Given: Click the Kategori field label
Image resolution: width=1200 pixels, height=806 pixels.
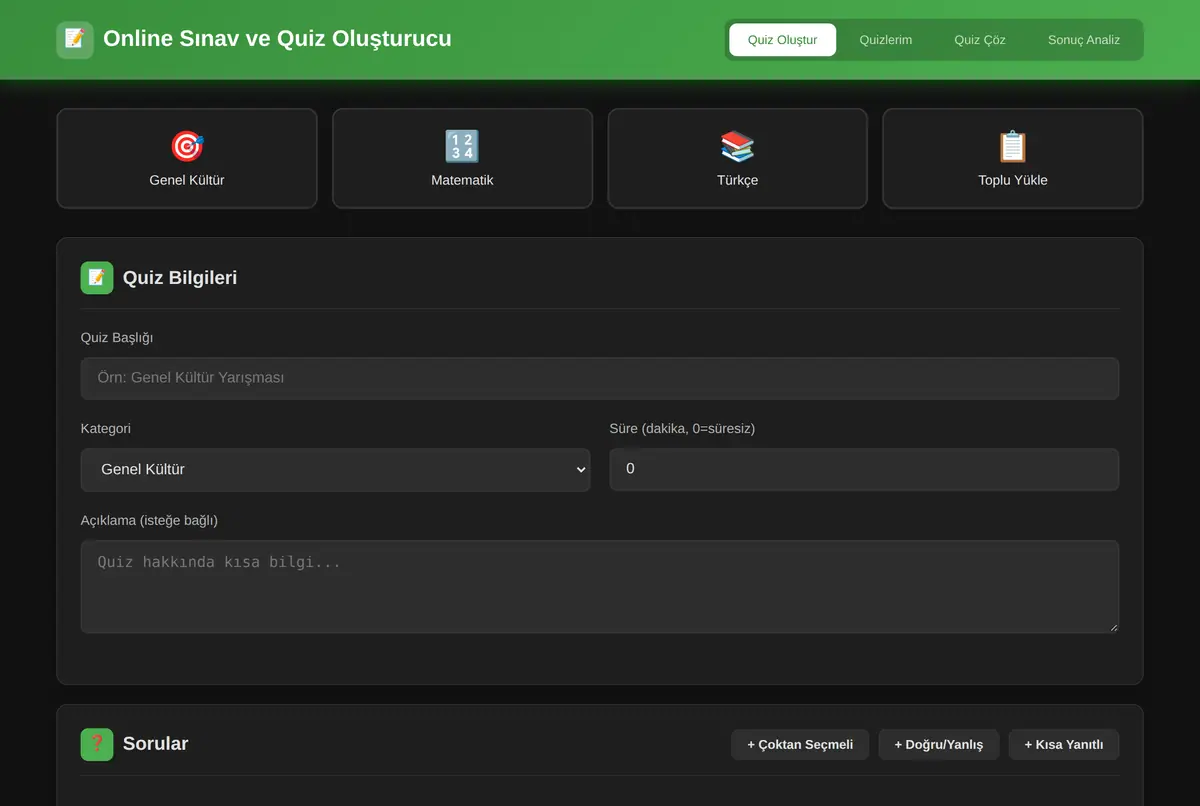Looking at the screenshot, I should pyautogui.click(x=106, y=429).
